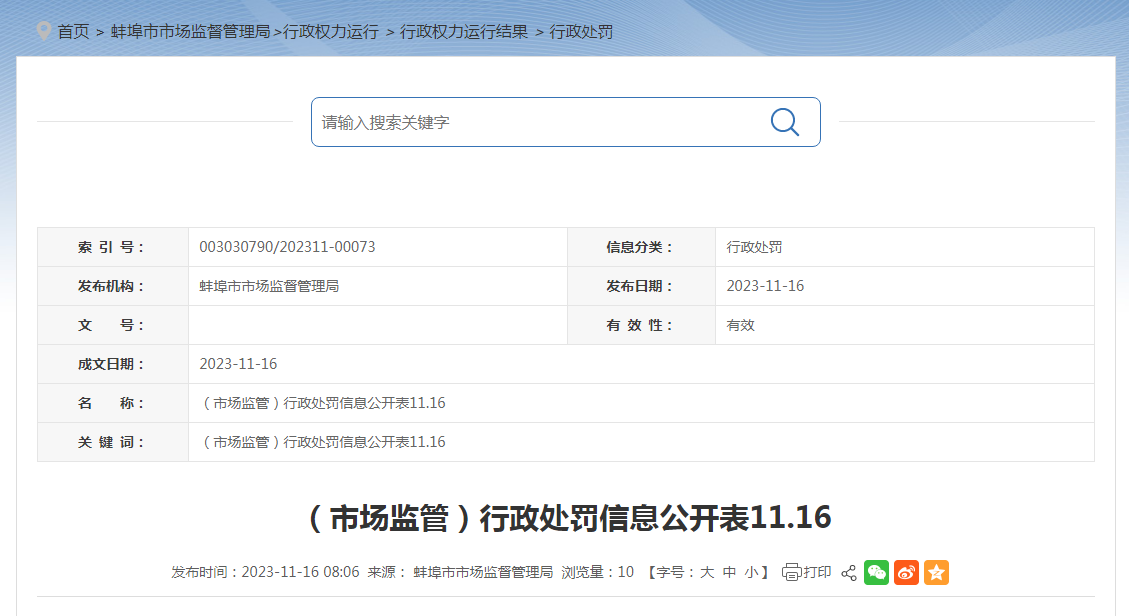
Task: Click the 名称 label cell
Action: [x=113, y=403]
